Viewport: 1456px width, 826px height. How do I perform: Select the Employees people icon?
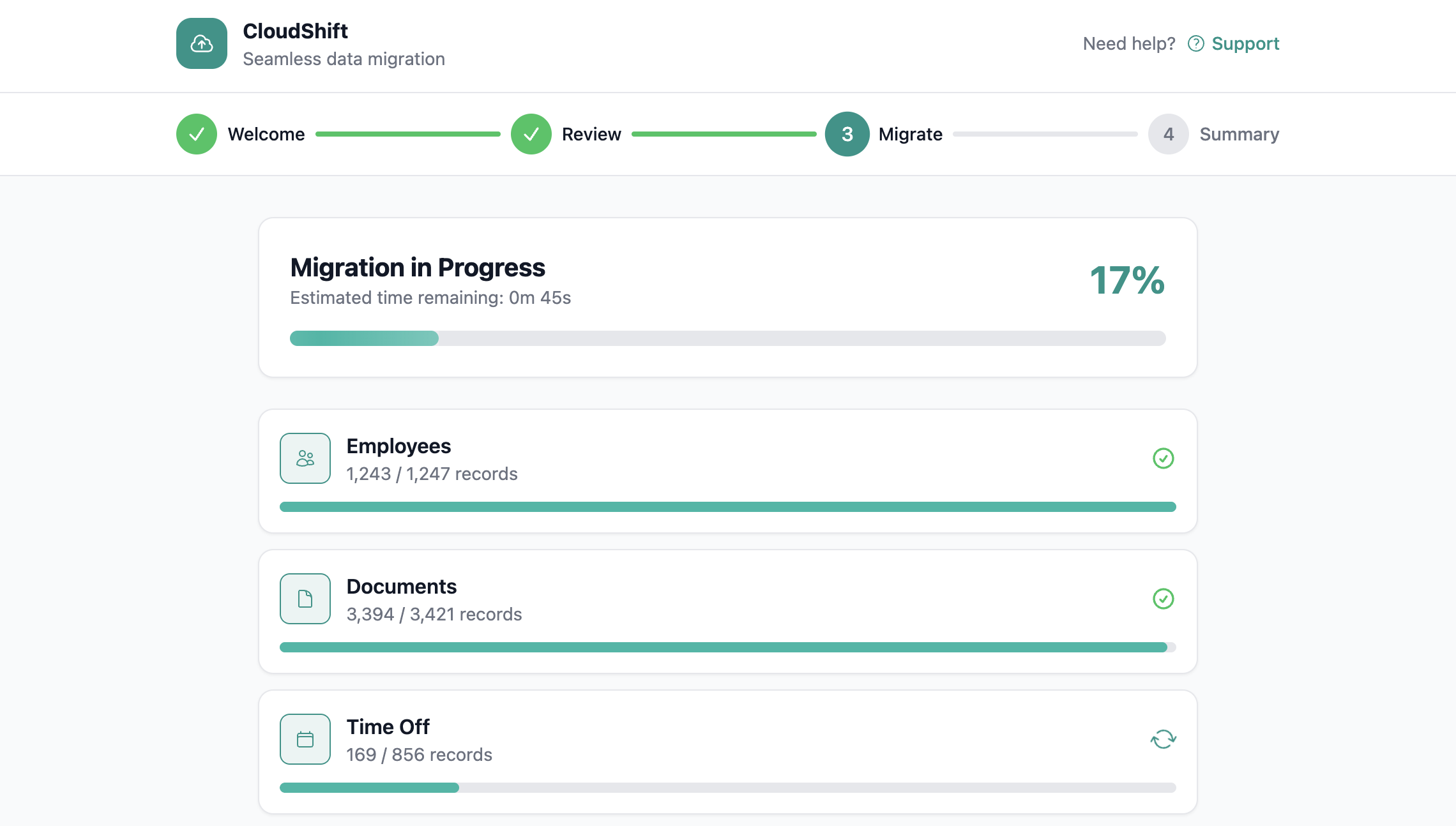tap(305, 458)
